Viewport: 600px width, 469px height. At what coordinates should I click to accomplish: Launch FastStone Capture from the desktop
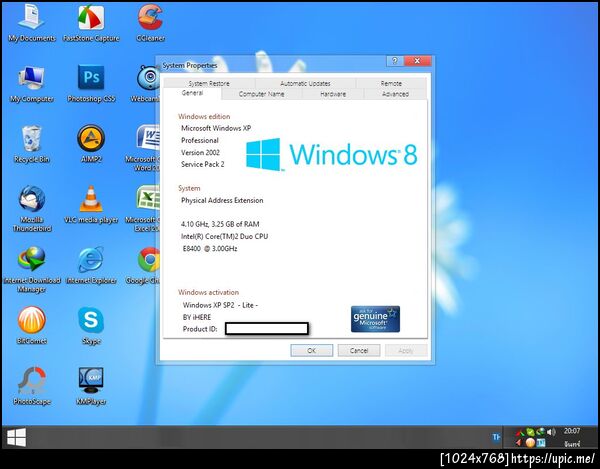[x=91, y=23]
